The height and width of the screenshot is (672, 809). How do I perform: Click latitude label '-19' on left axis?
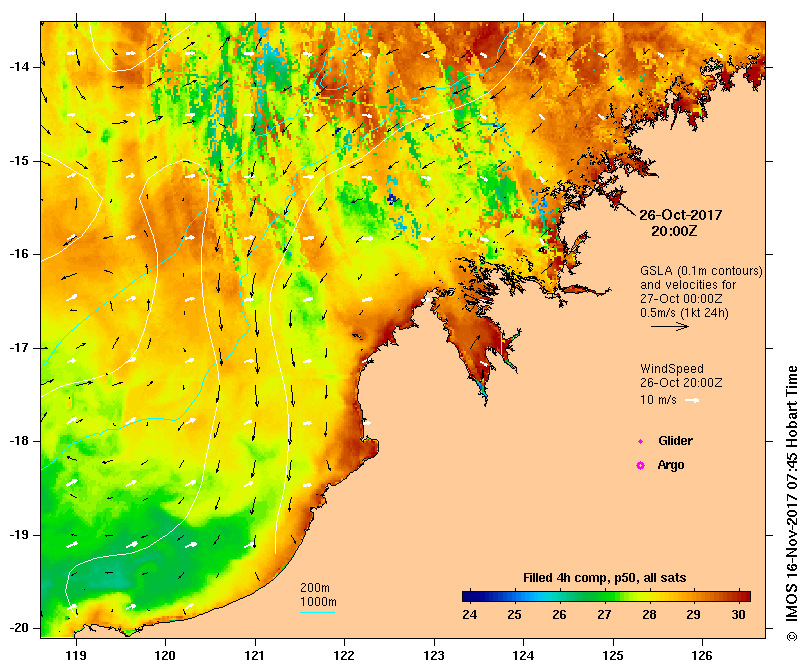coord(20,535)
